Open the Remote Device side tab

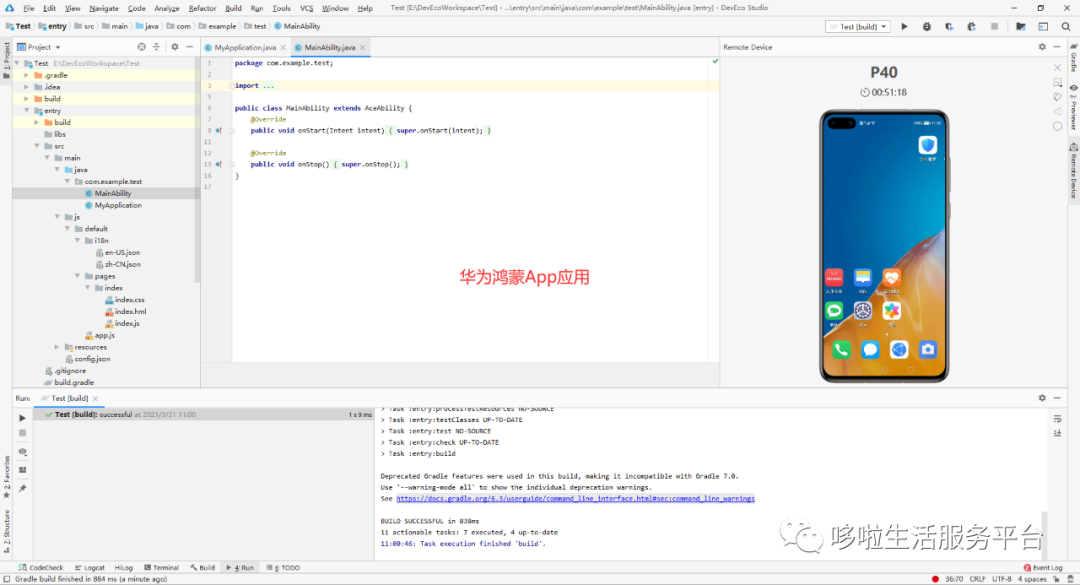(x=1073, y=171)
